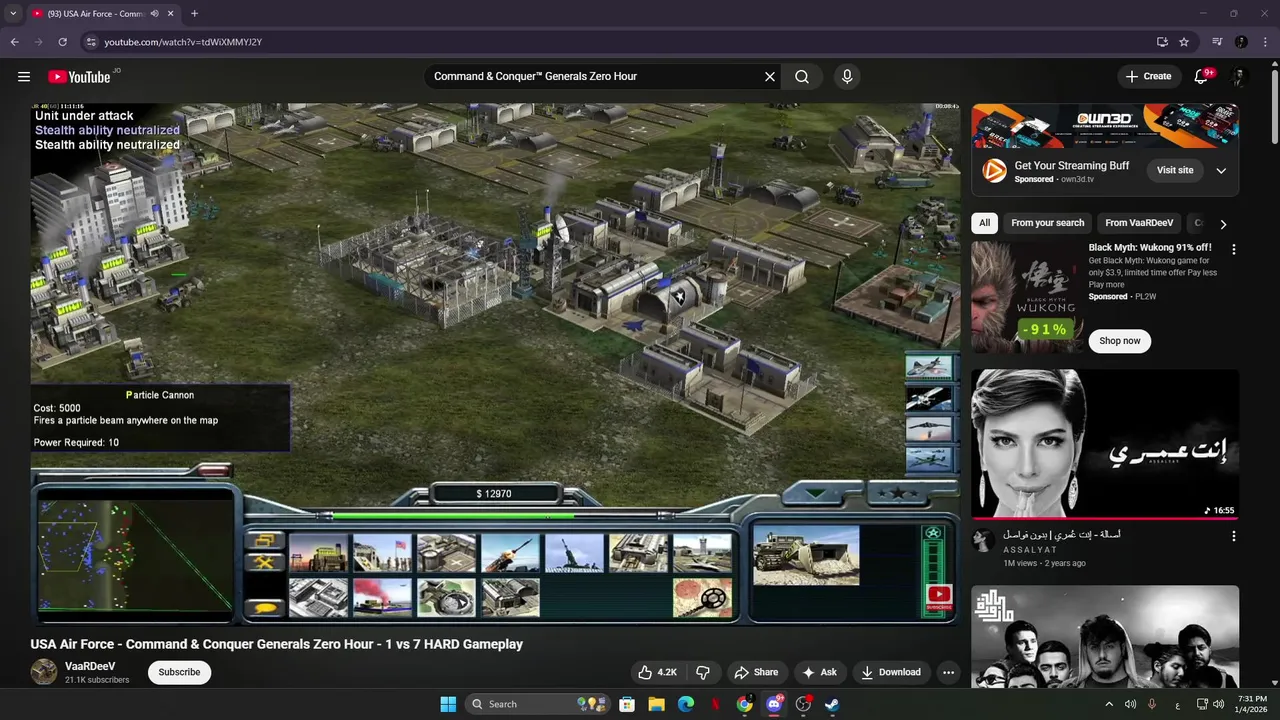Viewport: 1280px width, 720px height.
Task: Open browser media controls icon
Action: point(1217,42)
